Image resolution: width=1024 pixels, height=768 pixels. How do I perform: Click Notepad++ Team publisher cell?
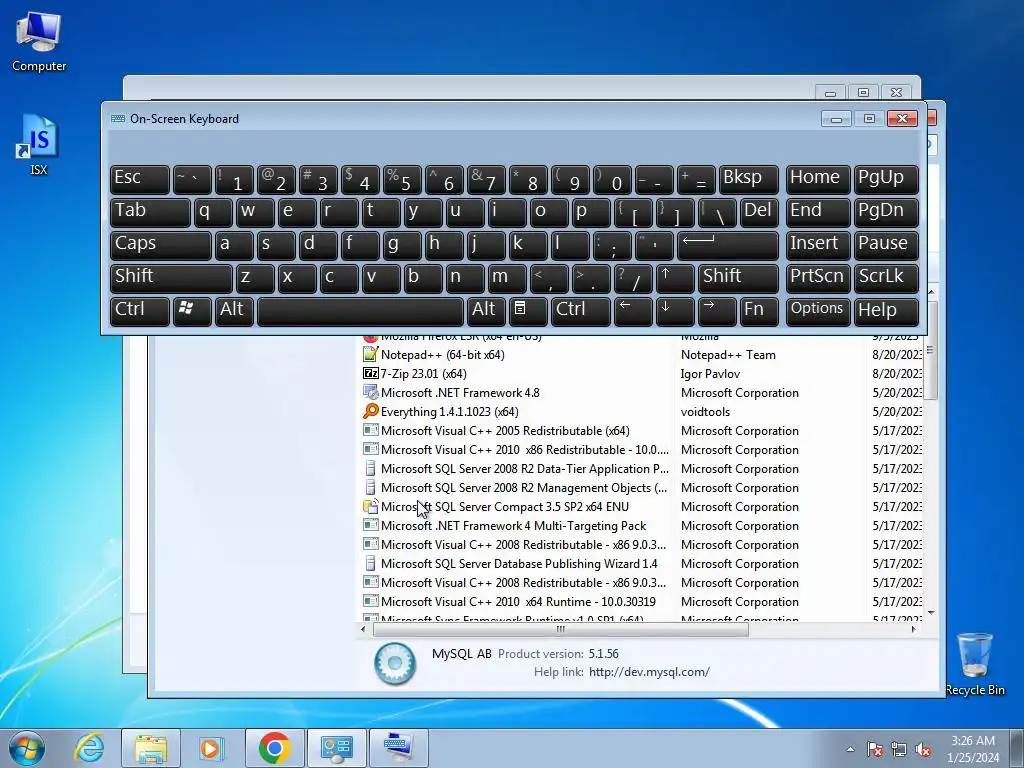[728, 355]
